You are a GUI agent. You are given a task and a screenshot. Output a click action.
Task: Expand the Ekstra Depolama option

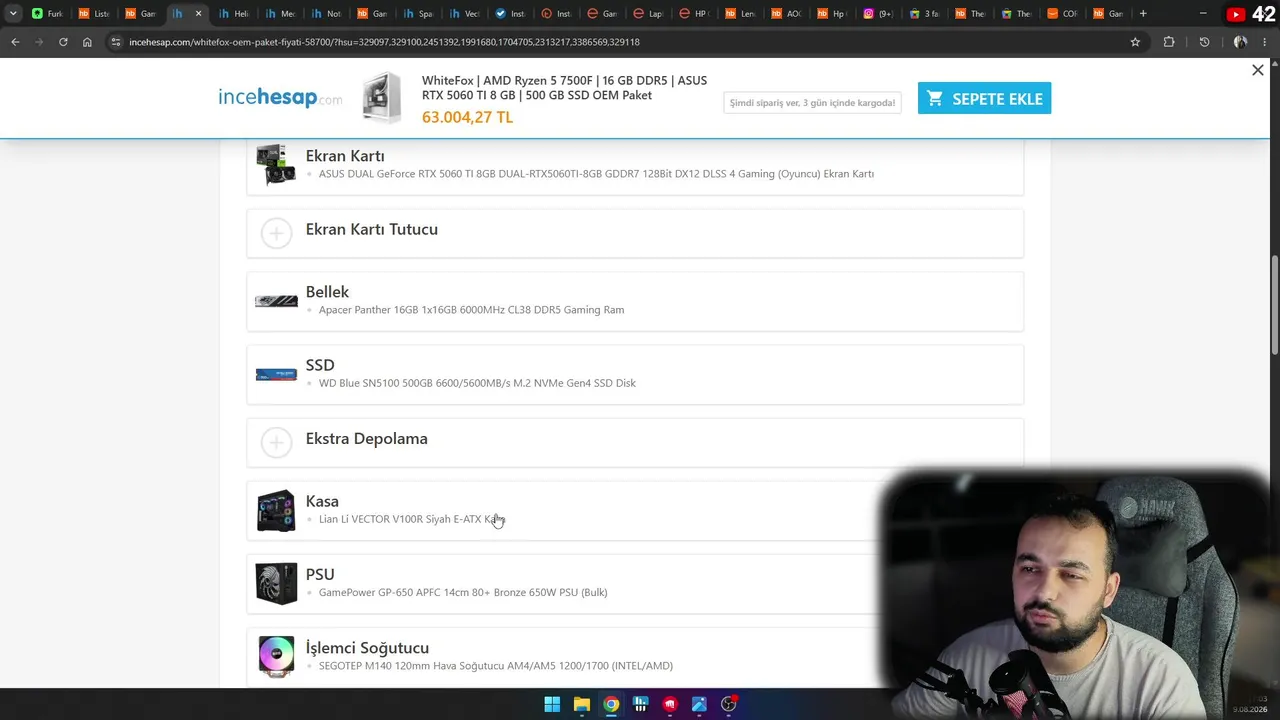(x=276, y=442)
